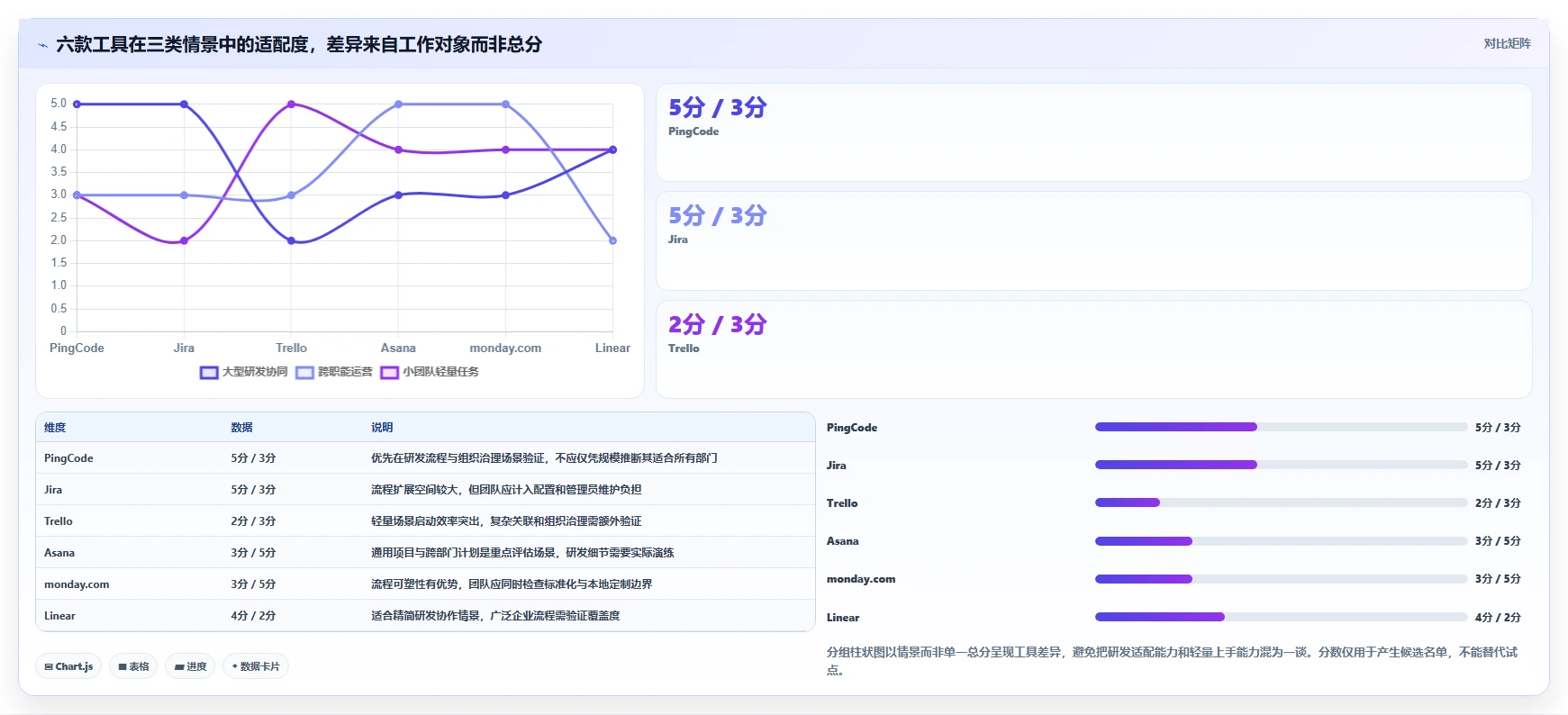The image size is (1568, 715).
Task: Click the 3分 / 5分 score beside Asana's progress bar
Action: (x=1498, y=541)
